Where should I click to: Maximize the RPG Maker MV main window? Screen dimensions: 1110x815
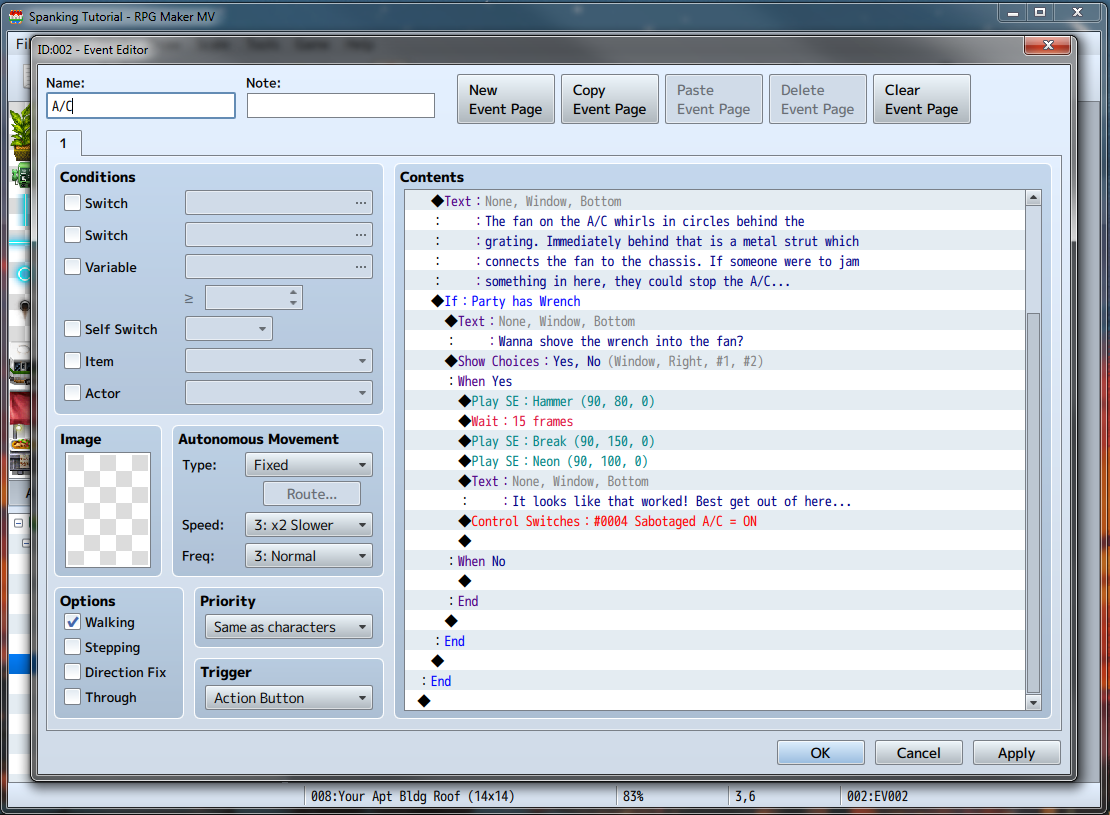click(1040, 12)
